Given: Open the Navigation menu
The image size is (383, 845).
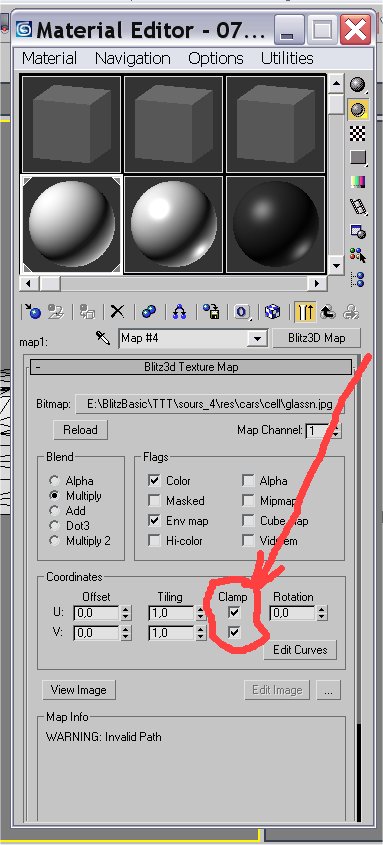Looking at the screenshot, I should coord(133,58).
